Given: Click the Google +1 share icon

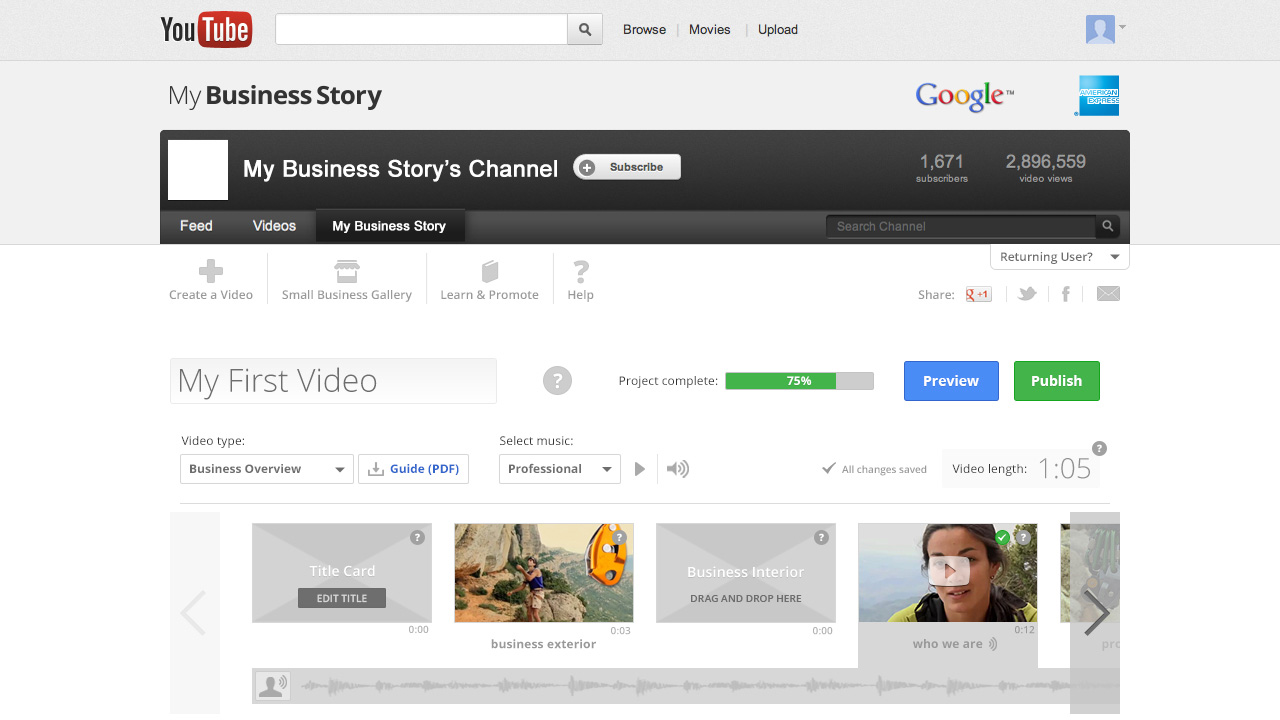Looking at the screenshot, I should [x=978, y=294].
